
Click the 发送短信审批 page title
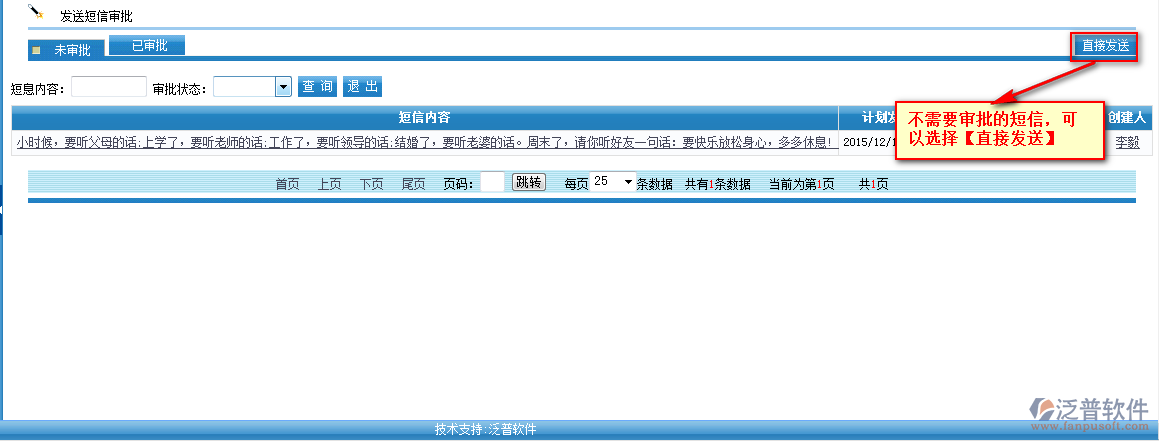click(x=97, y=16)
